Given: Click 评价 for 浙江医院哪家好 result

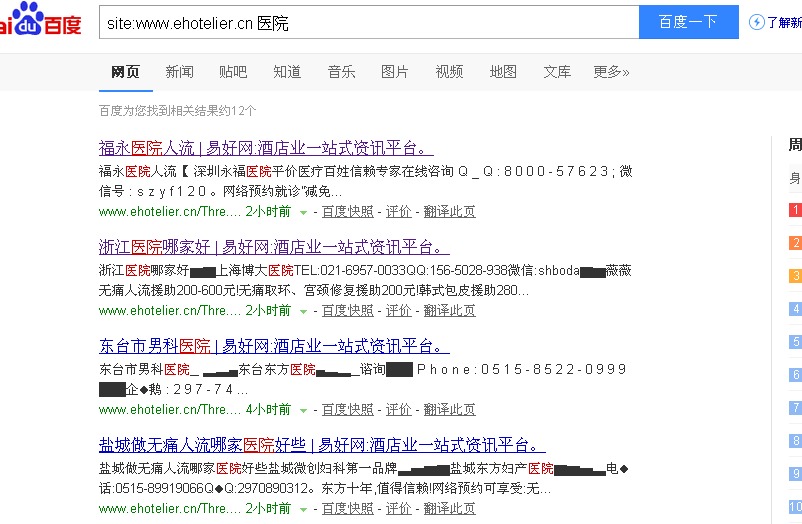Looking at the screenshot, I should coord(398,311).
